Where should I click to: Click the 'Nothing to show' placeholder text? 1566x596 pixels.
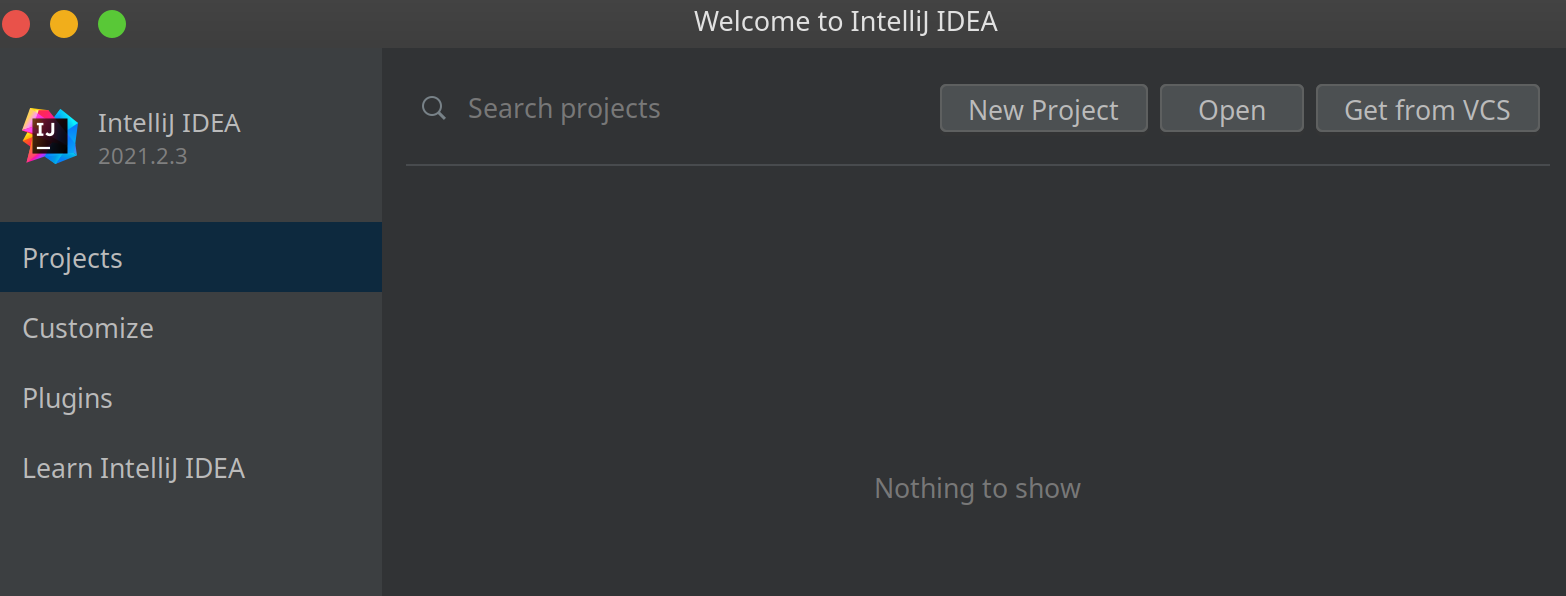click(977, 488)
